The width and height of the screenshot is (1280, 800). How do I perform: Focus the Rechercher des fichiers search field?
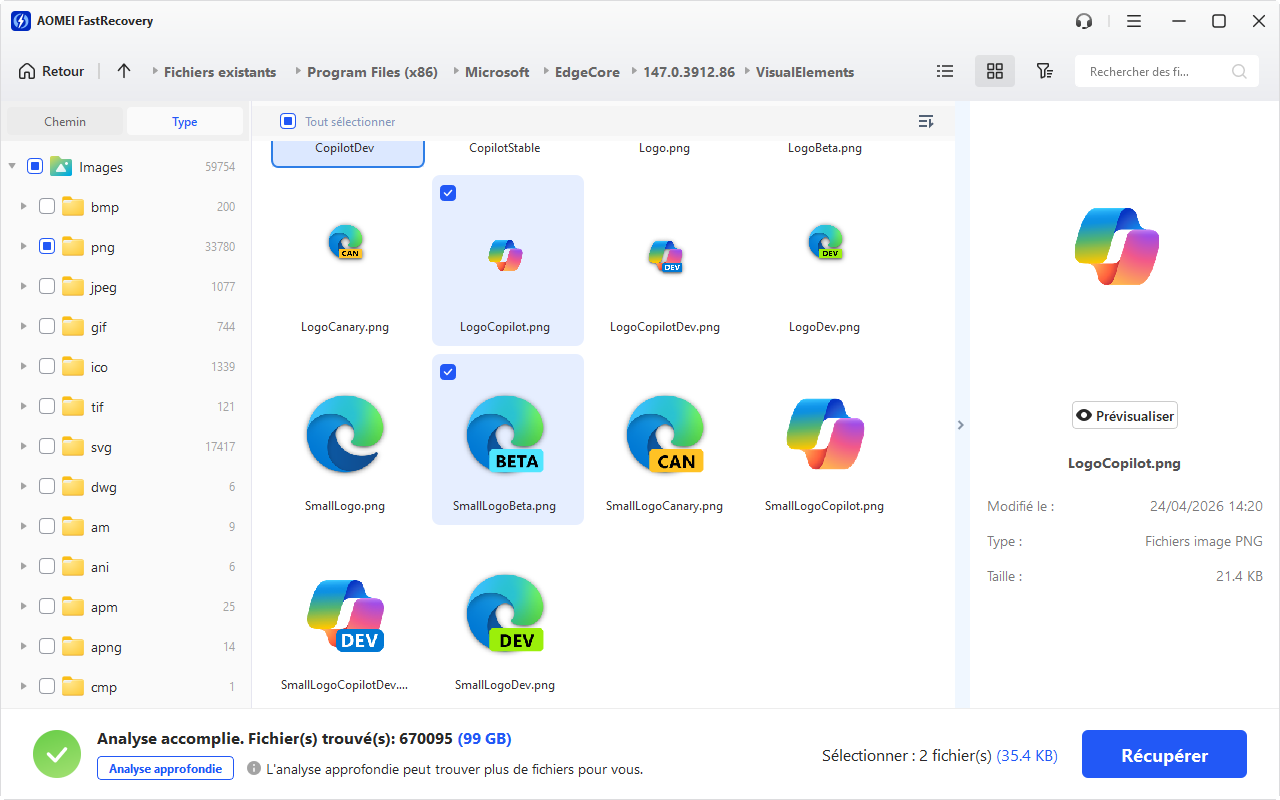(1166, 71)
